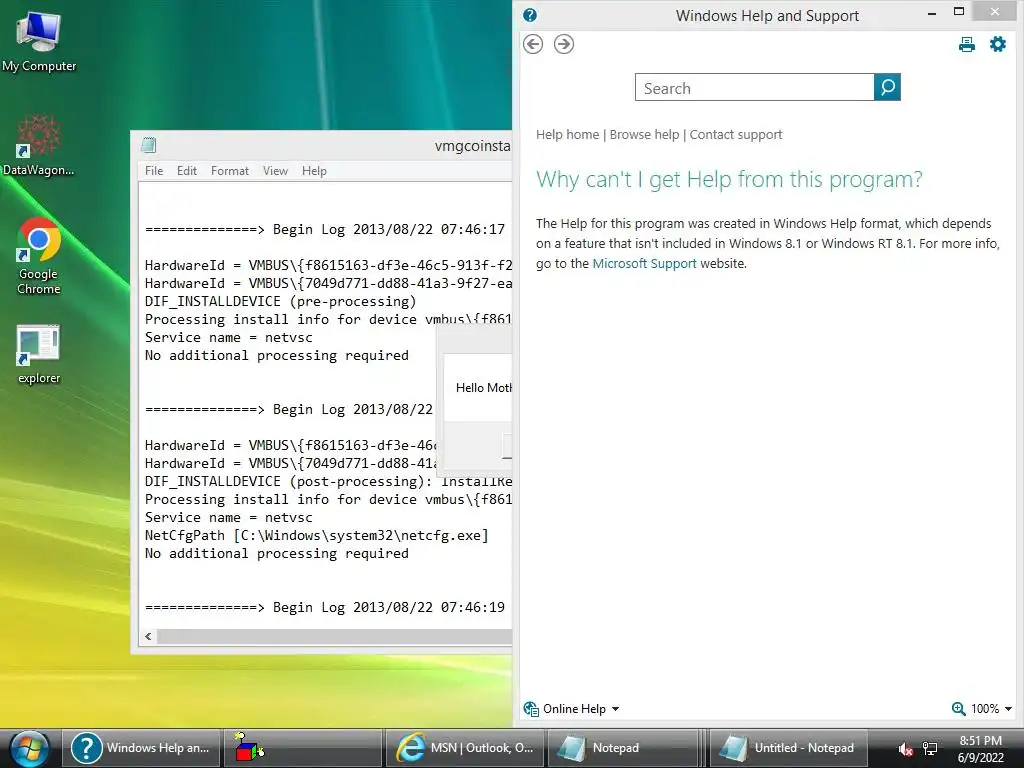1024x768 pixels.
Task: Click the Notepad horizontal scrollbar track
Action: (x=334, y=636)
